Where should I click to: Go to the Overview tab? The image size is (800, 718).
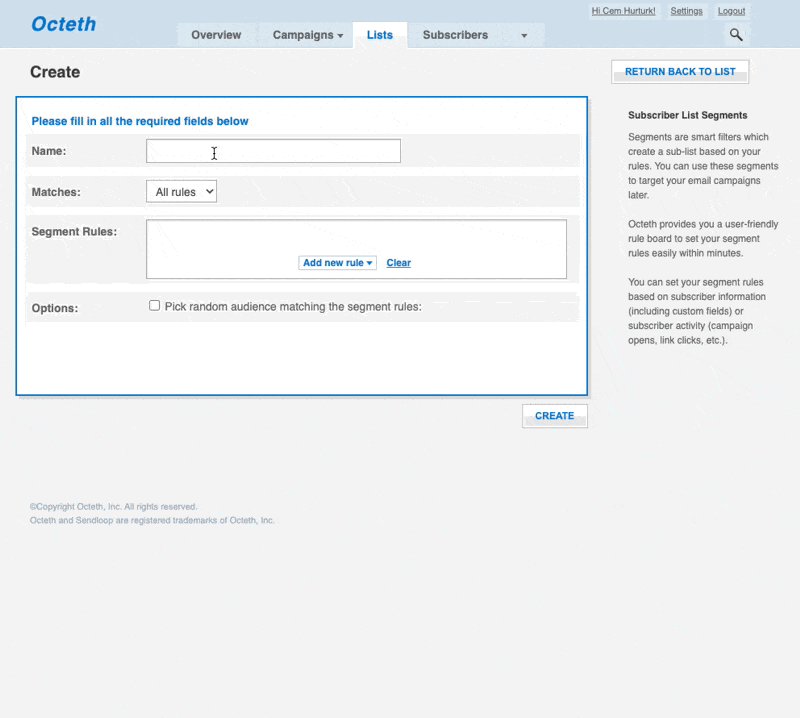216,35
